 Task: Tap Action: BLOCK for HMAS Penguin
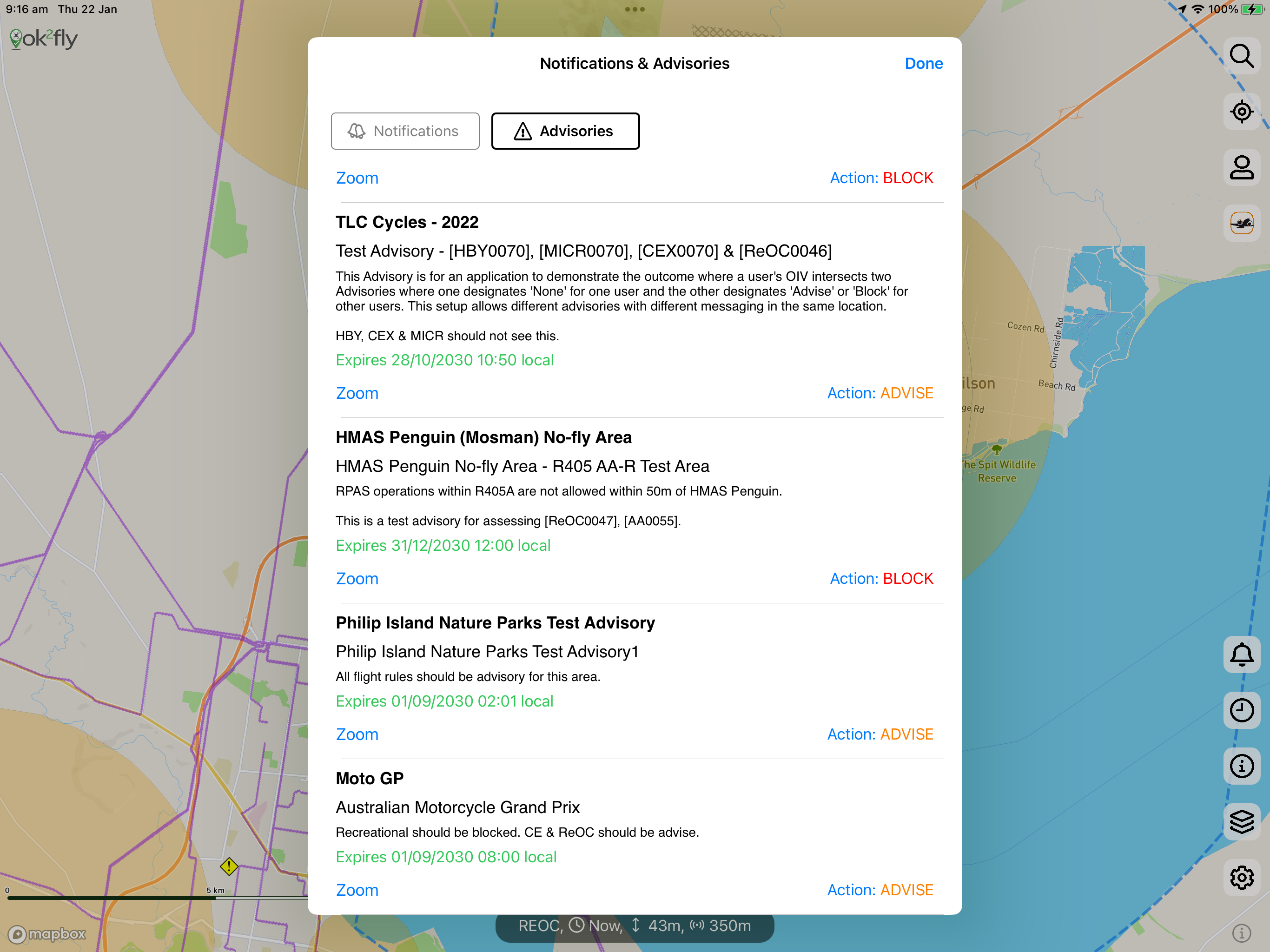click(881, 579)
